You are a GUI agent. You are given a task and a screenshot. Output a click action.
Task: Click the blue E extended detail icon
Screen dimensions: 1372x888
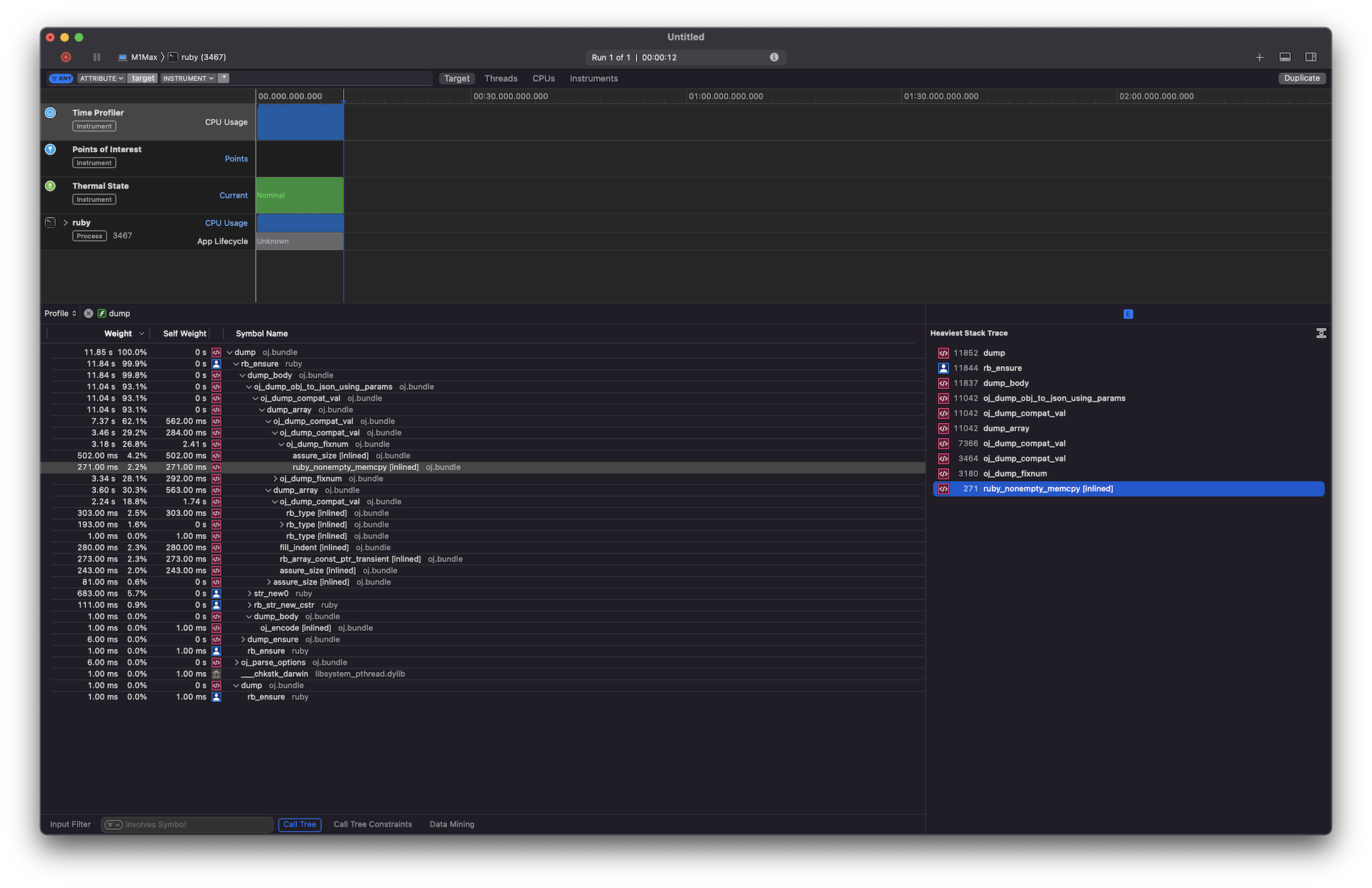point(1128,314)
